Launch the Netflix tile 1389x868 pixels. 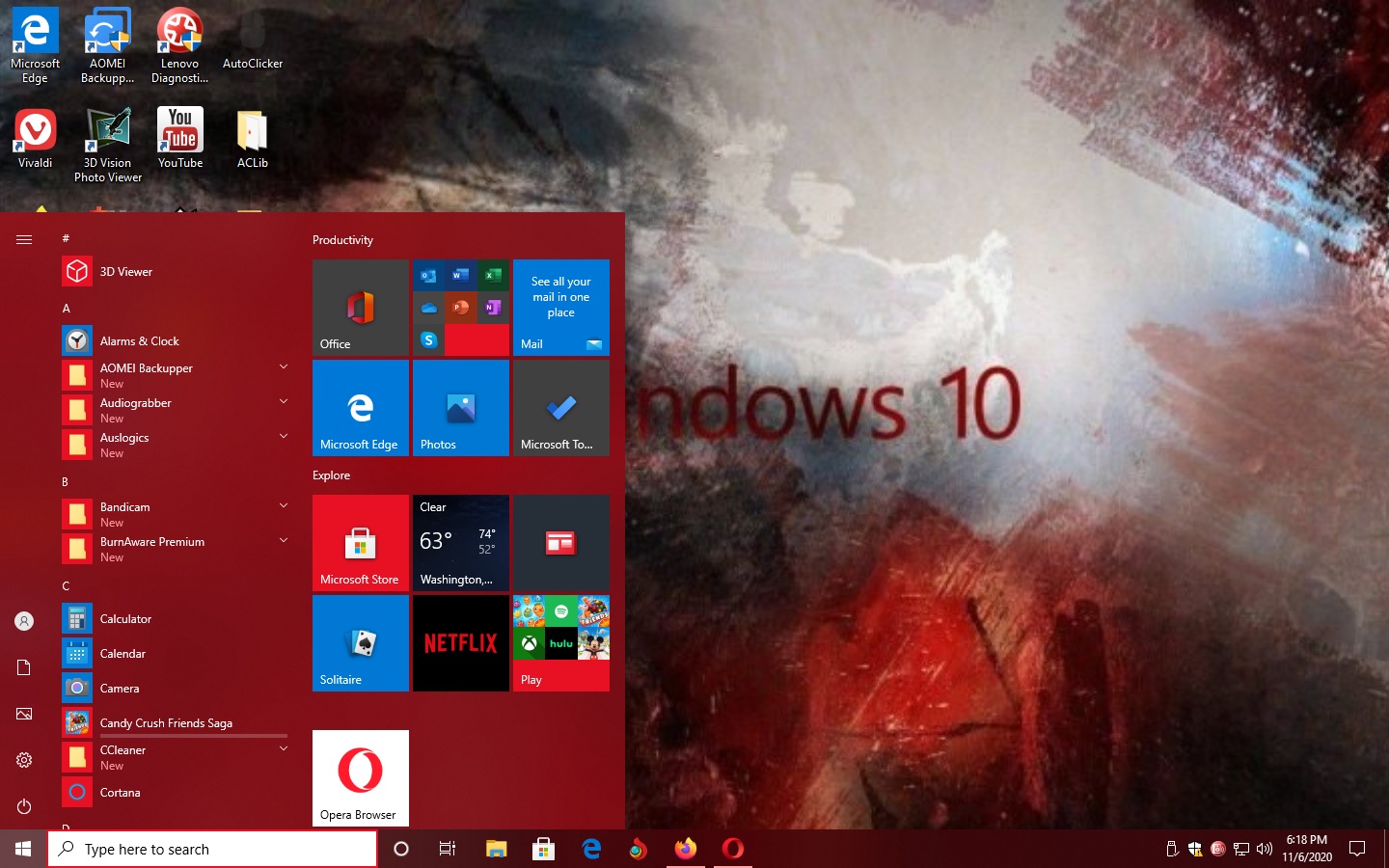(x=461, y=643)
